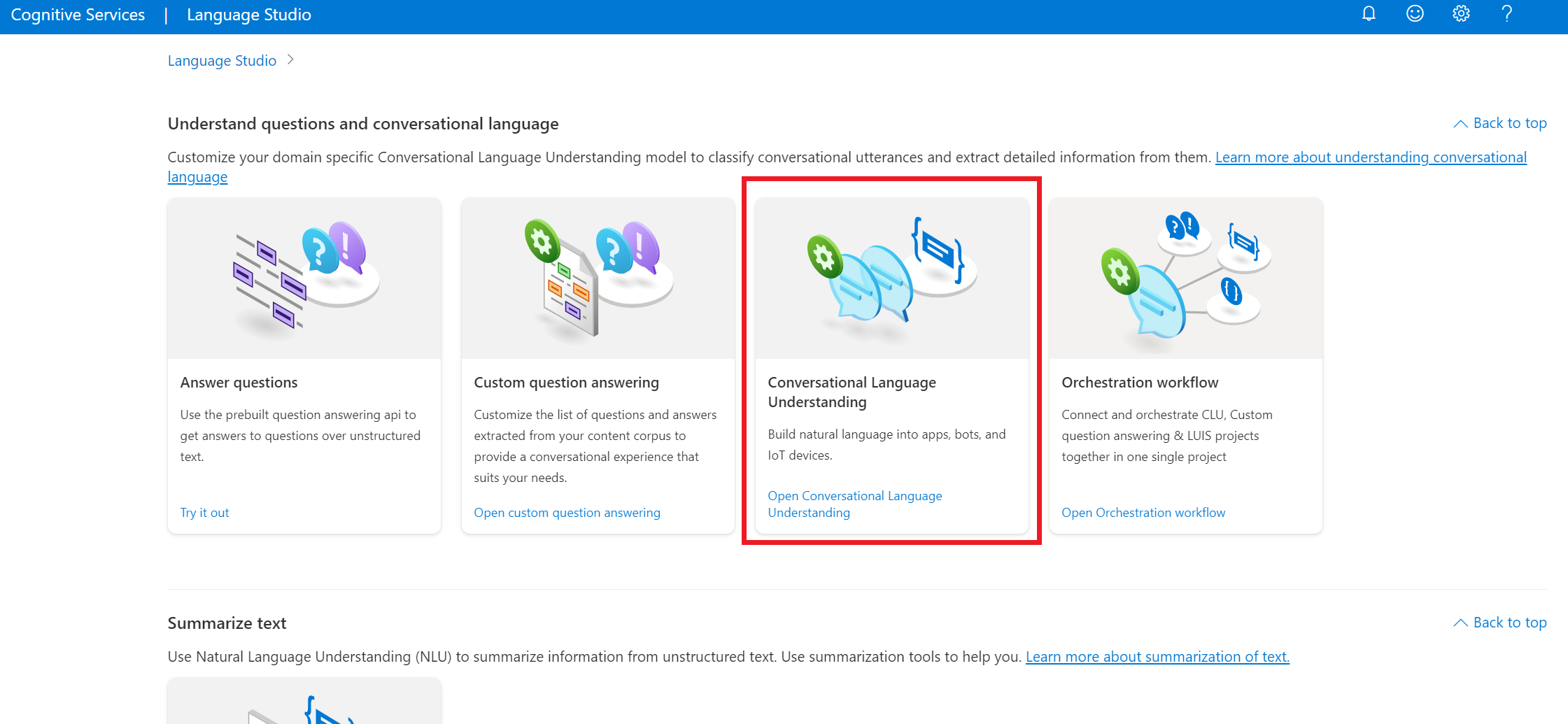
Task: Click the Orchestration workflow card illustration
Action: coord(1185,278)
